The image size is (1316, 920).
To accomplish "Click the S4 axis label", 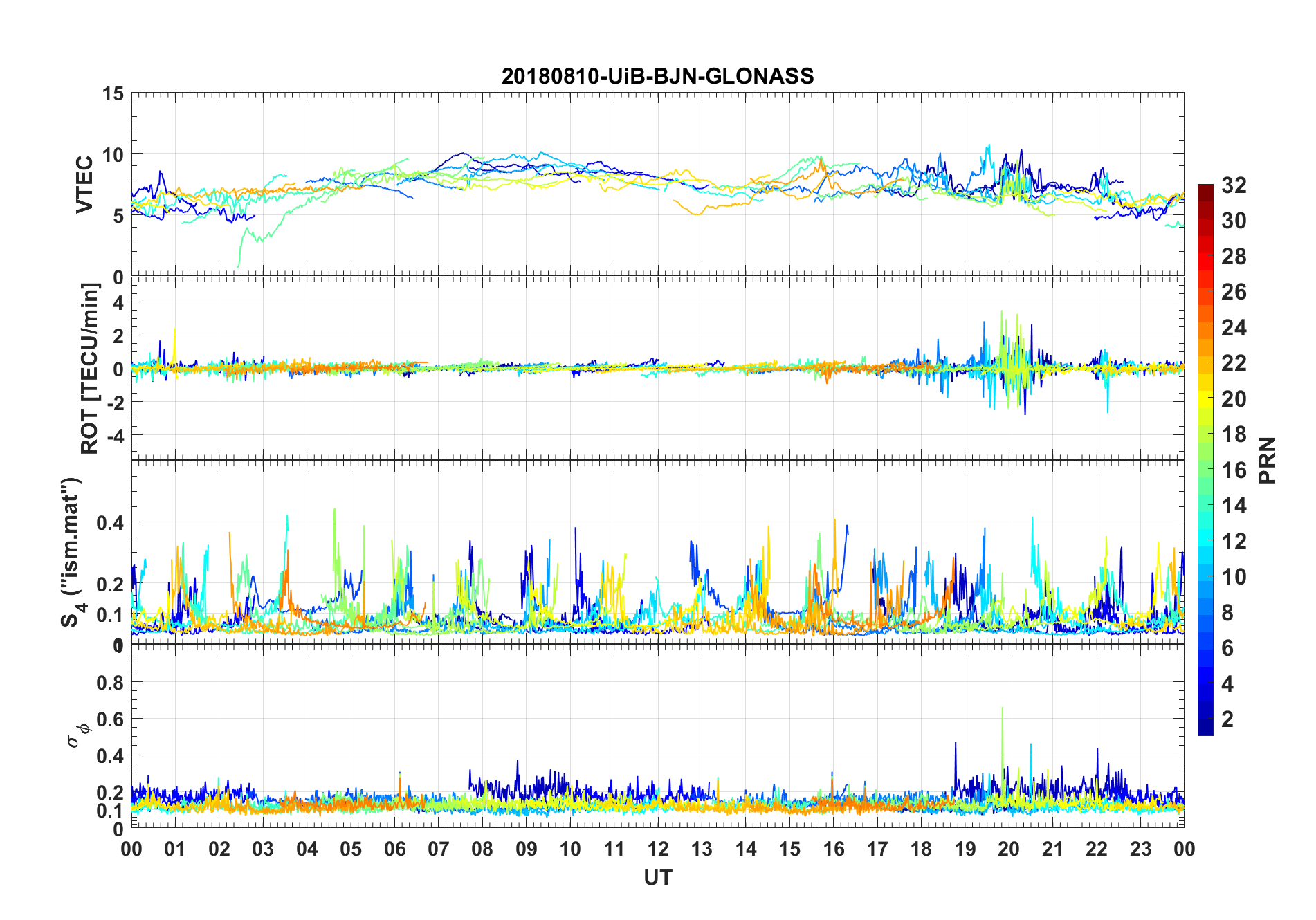I will 72,552.
